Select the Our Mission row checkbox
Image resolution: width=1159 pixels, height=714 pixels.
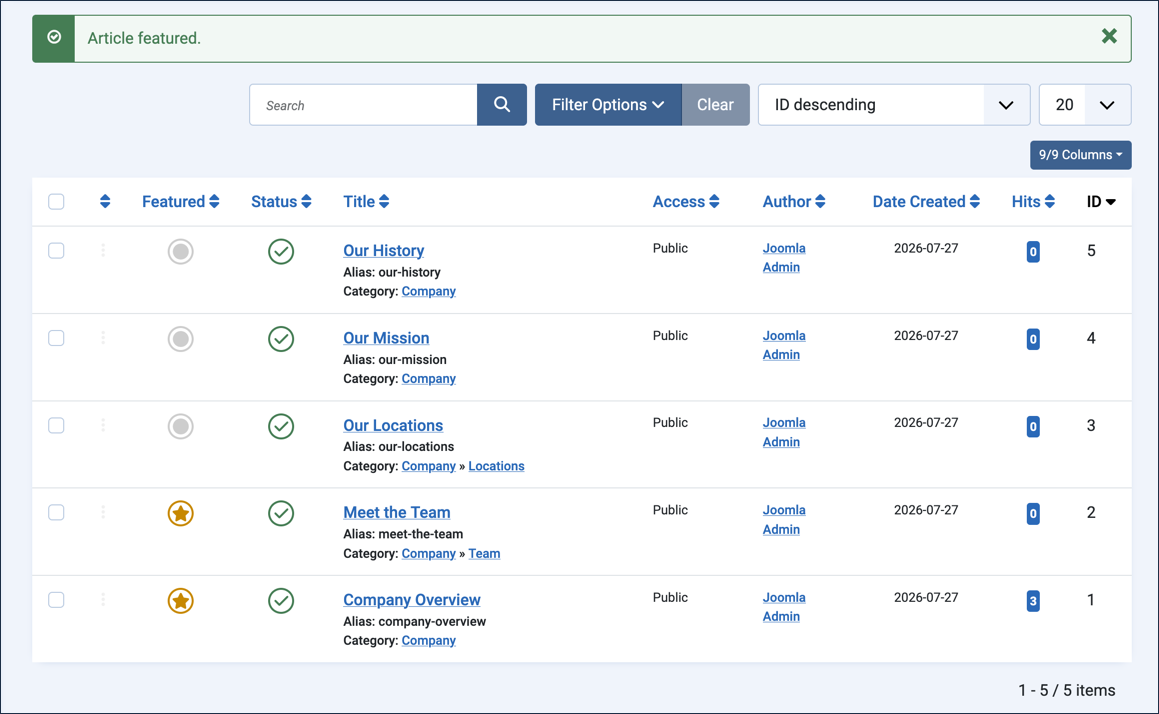click(56, 338)
